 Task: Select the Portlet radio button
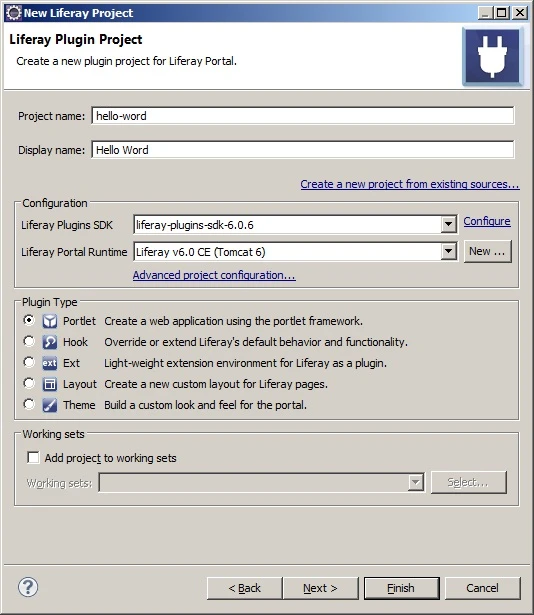coord(29,320)
